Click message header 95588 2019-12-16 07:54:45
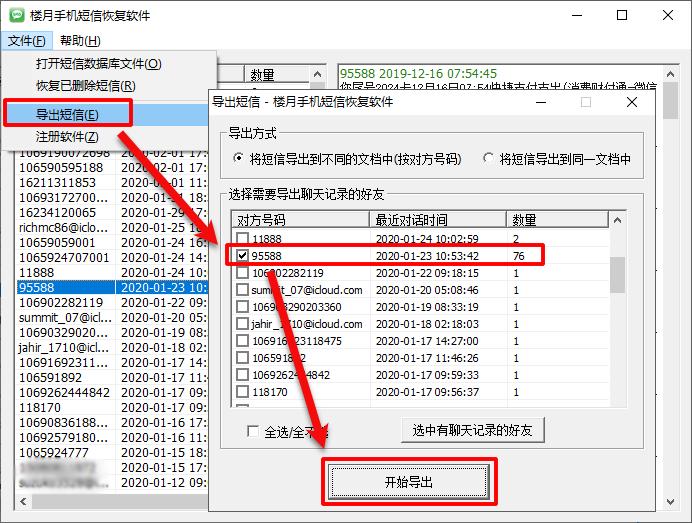 pyautogui.click(x=418, y=73)
